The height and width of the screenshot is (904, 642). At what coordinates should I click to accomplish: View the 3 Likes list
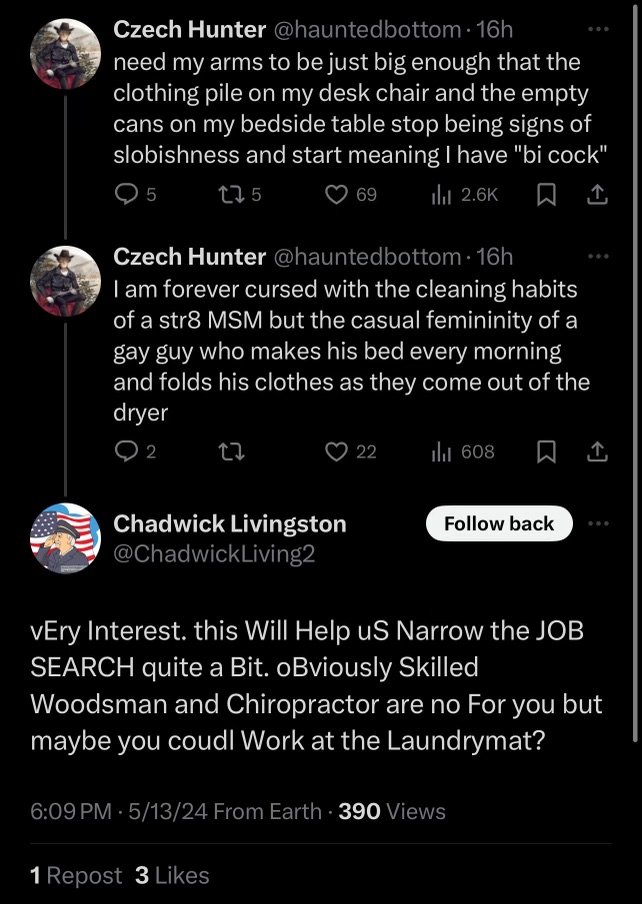point(172,875)
